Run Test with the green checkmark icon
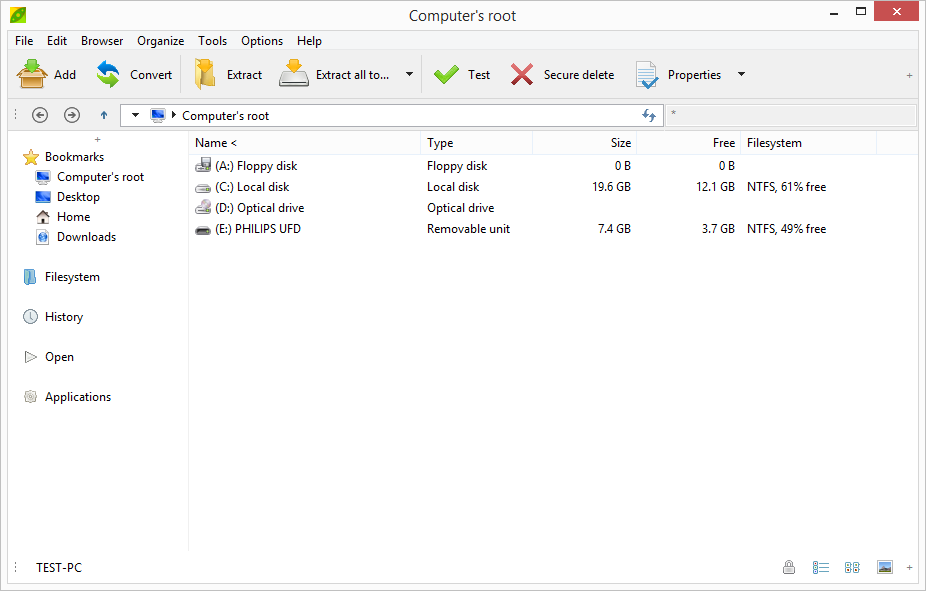The height and width of the screenshot is (591, 926). pyautogui.click(x=446, y=75)
